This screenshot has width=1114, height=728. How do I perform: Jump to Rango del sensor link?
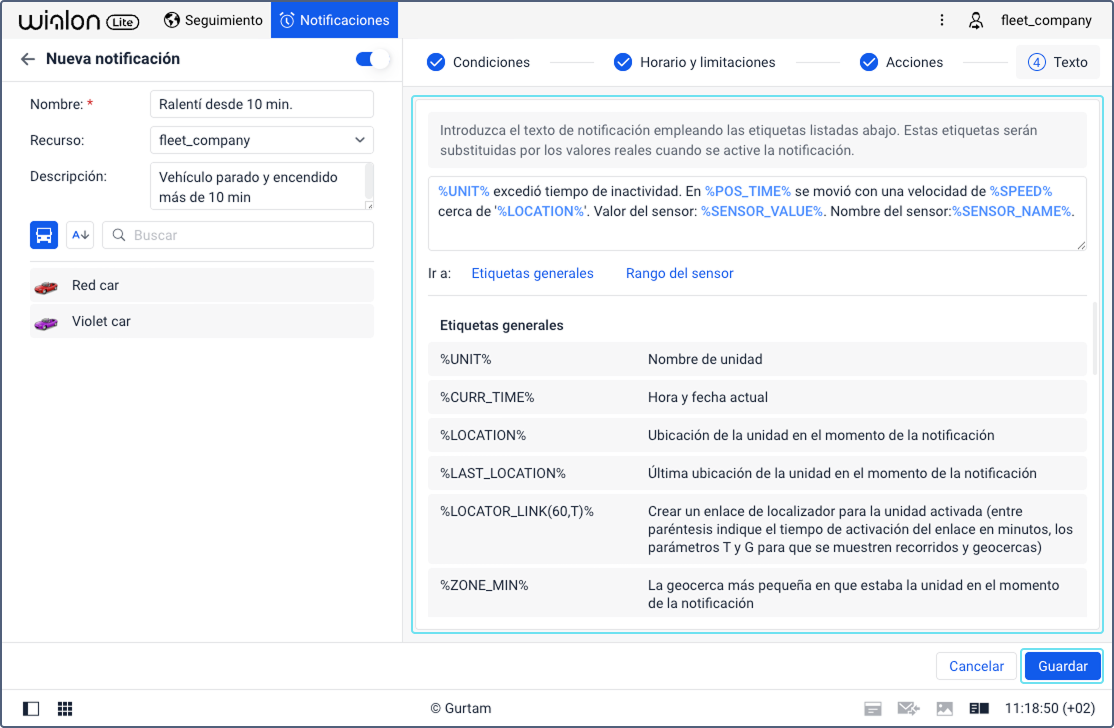coord(679,273)
